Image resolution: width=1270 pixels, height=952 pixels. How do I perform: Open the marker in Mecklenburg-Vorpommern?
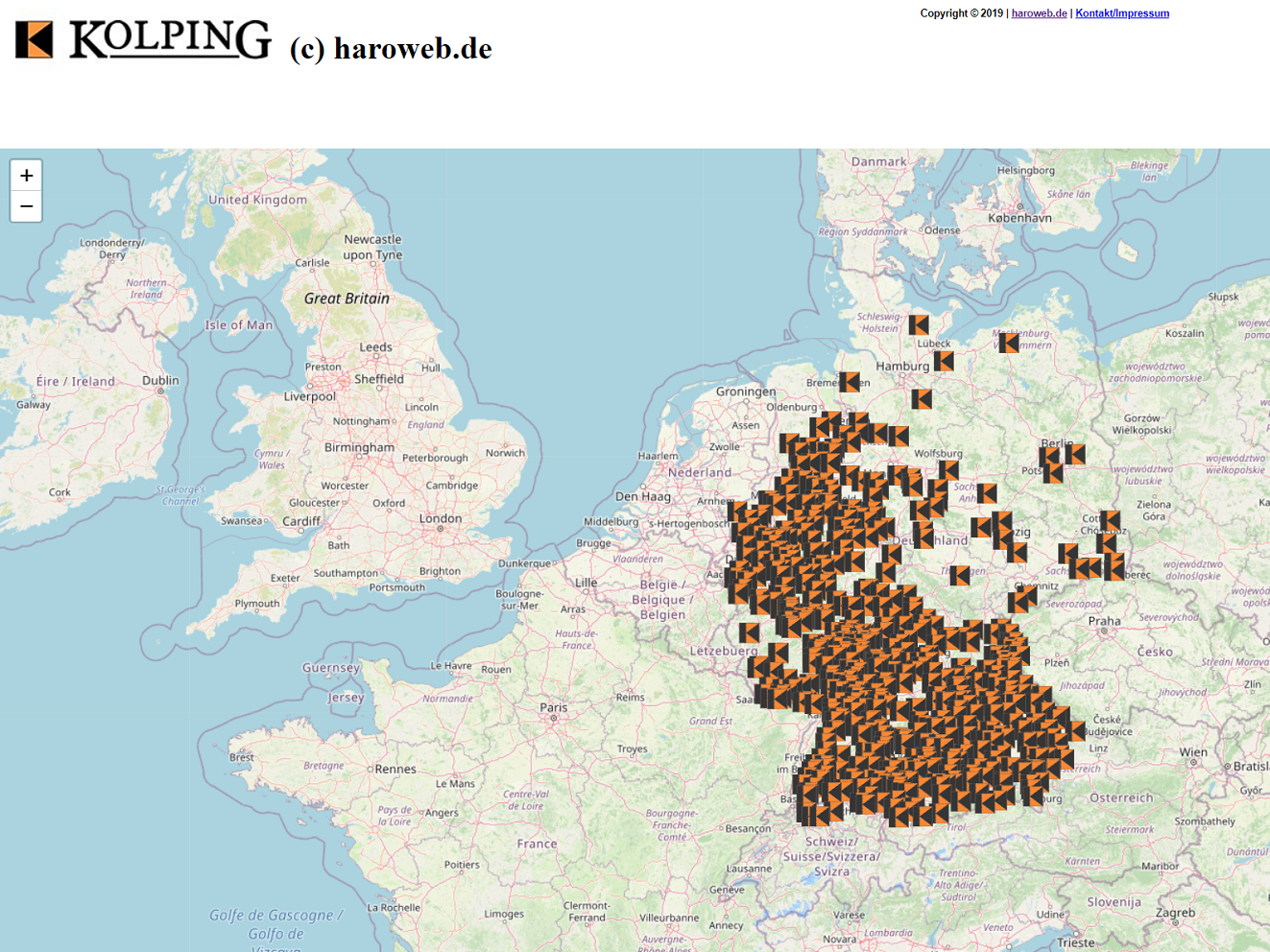(1008, 343)
